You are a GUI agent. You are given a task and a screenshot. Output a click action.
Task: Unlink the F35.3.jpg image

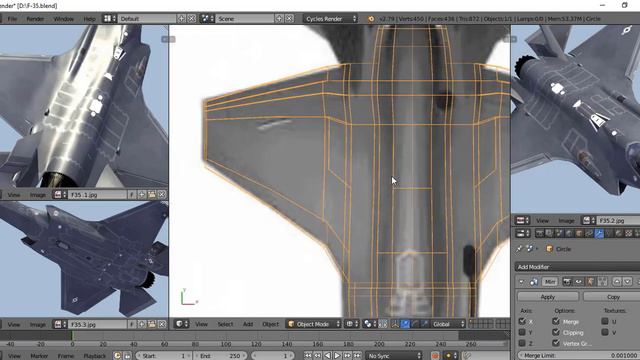point(162,324)
